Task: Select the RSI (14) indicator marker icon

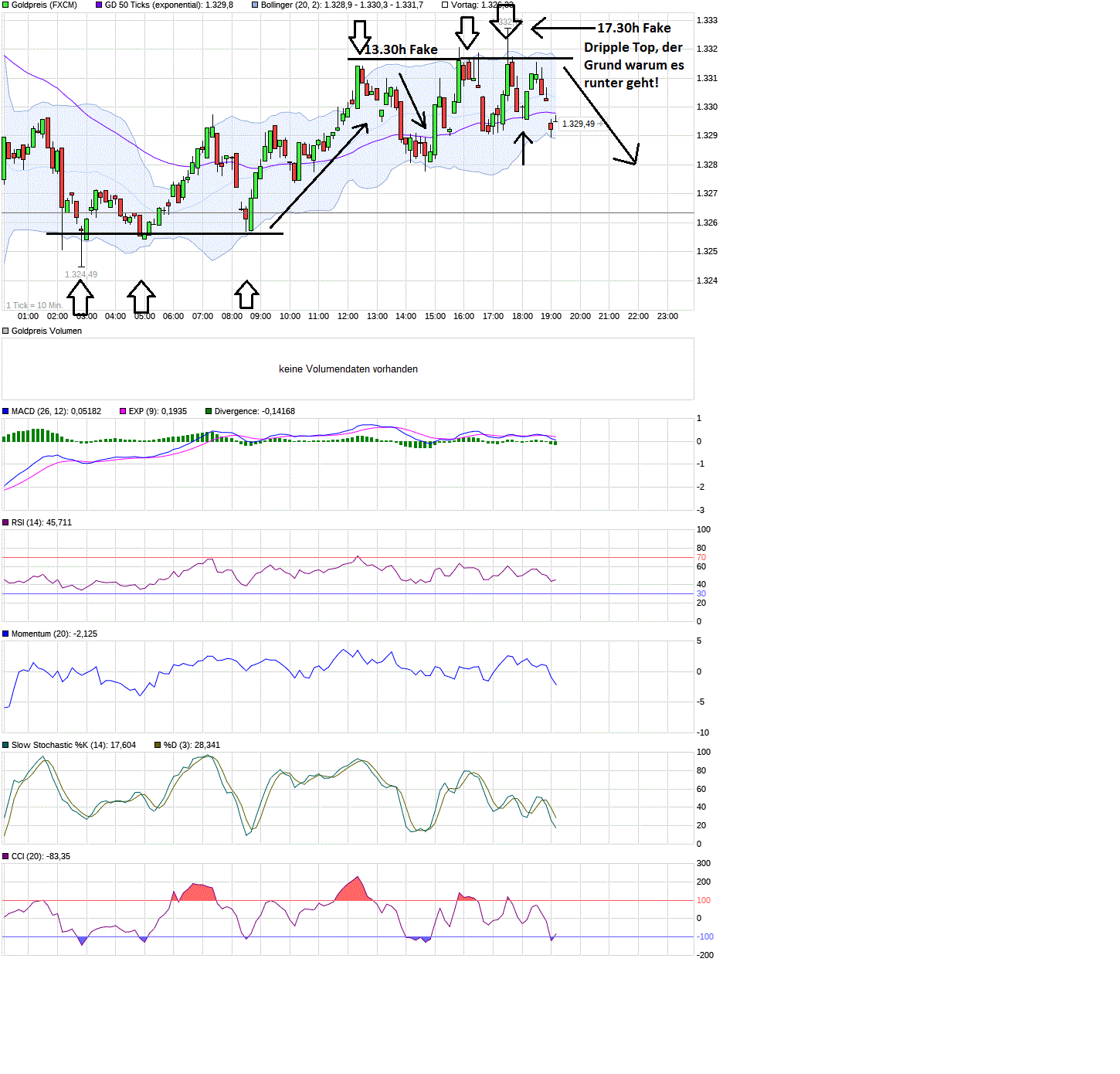Action: [5, 522]
